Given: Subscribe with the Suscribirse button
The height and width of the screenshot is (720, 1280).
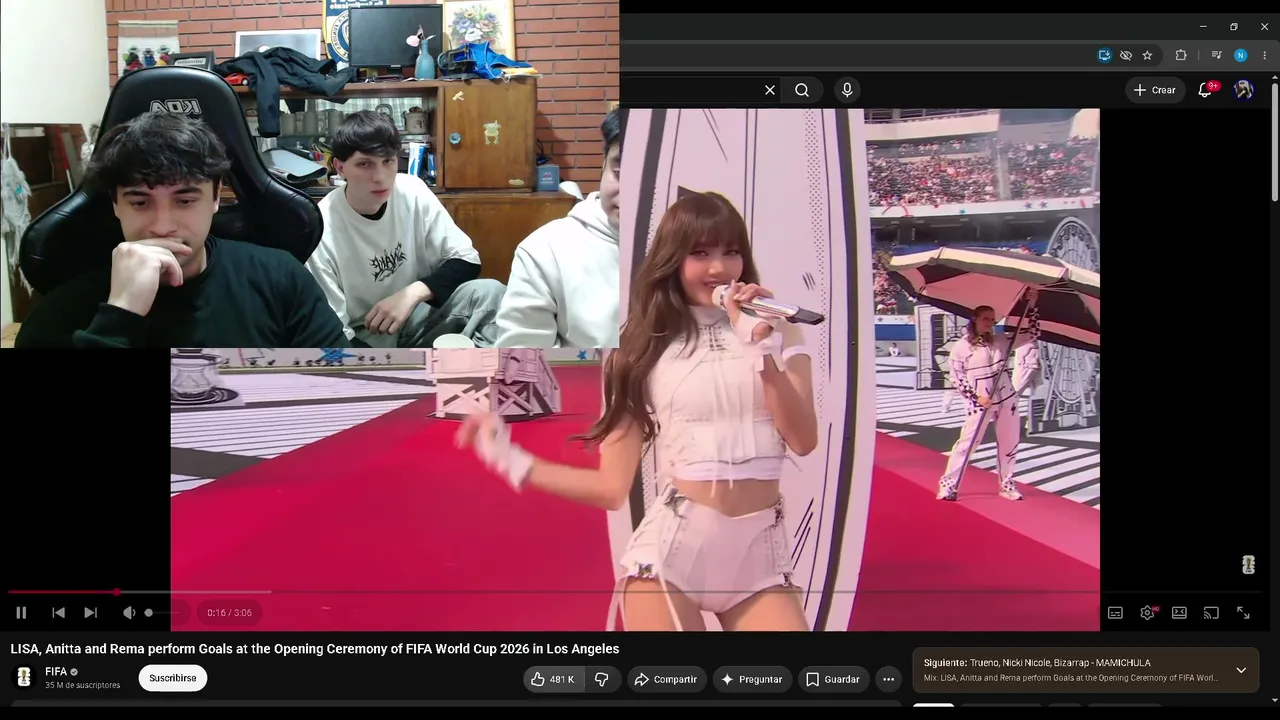Looking at the screenshot, I should coord(173,678).
